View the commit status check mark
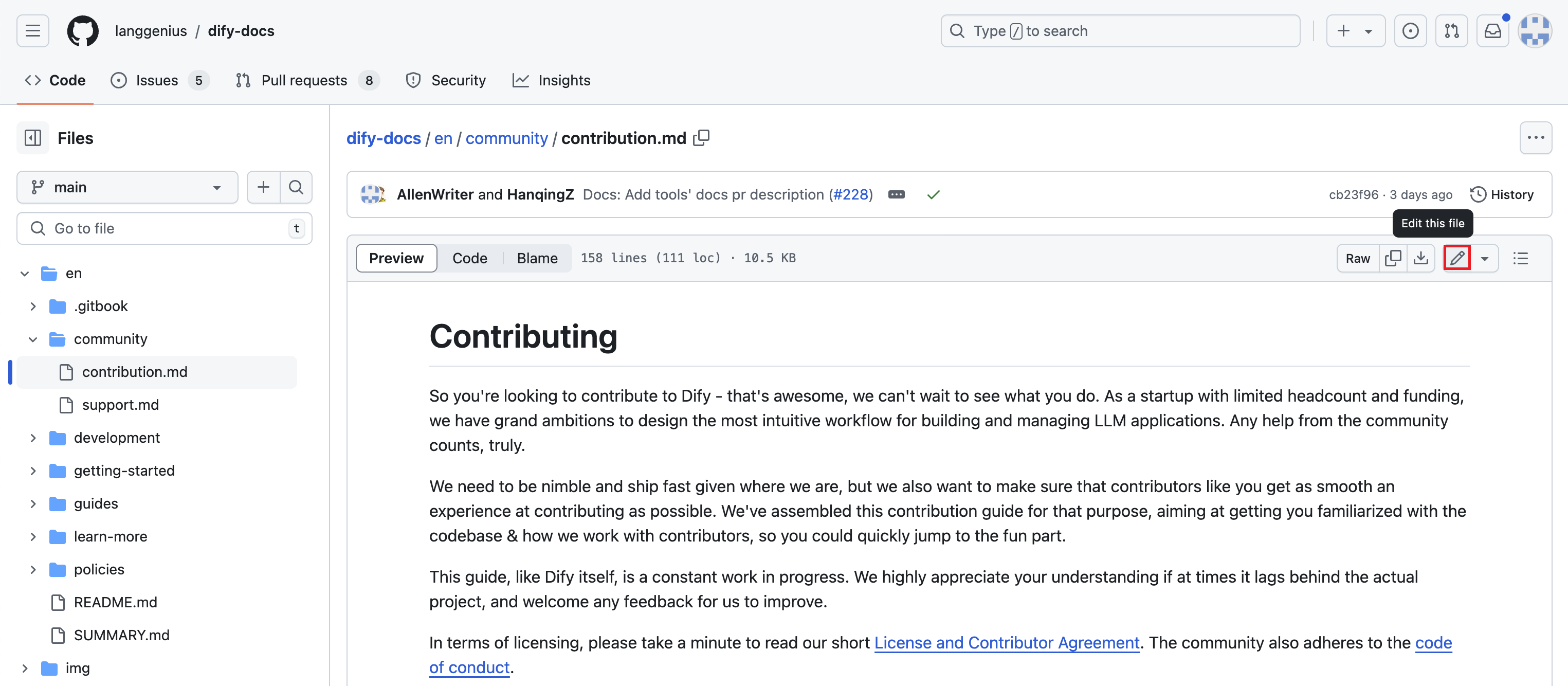 pos(933,195)
